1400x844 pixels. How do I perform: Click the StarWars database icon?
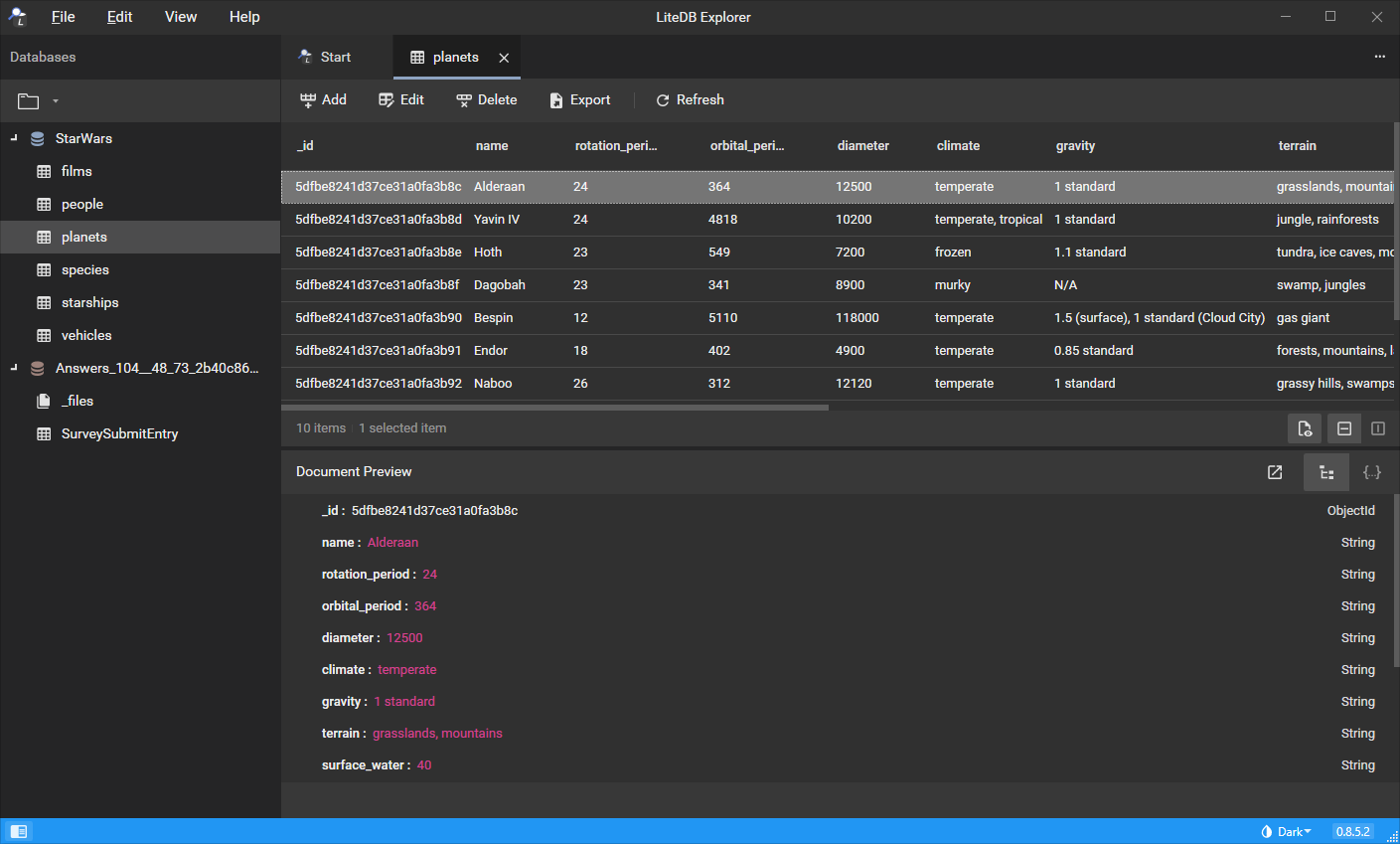tap(38, 139)
